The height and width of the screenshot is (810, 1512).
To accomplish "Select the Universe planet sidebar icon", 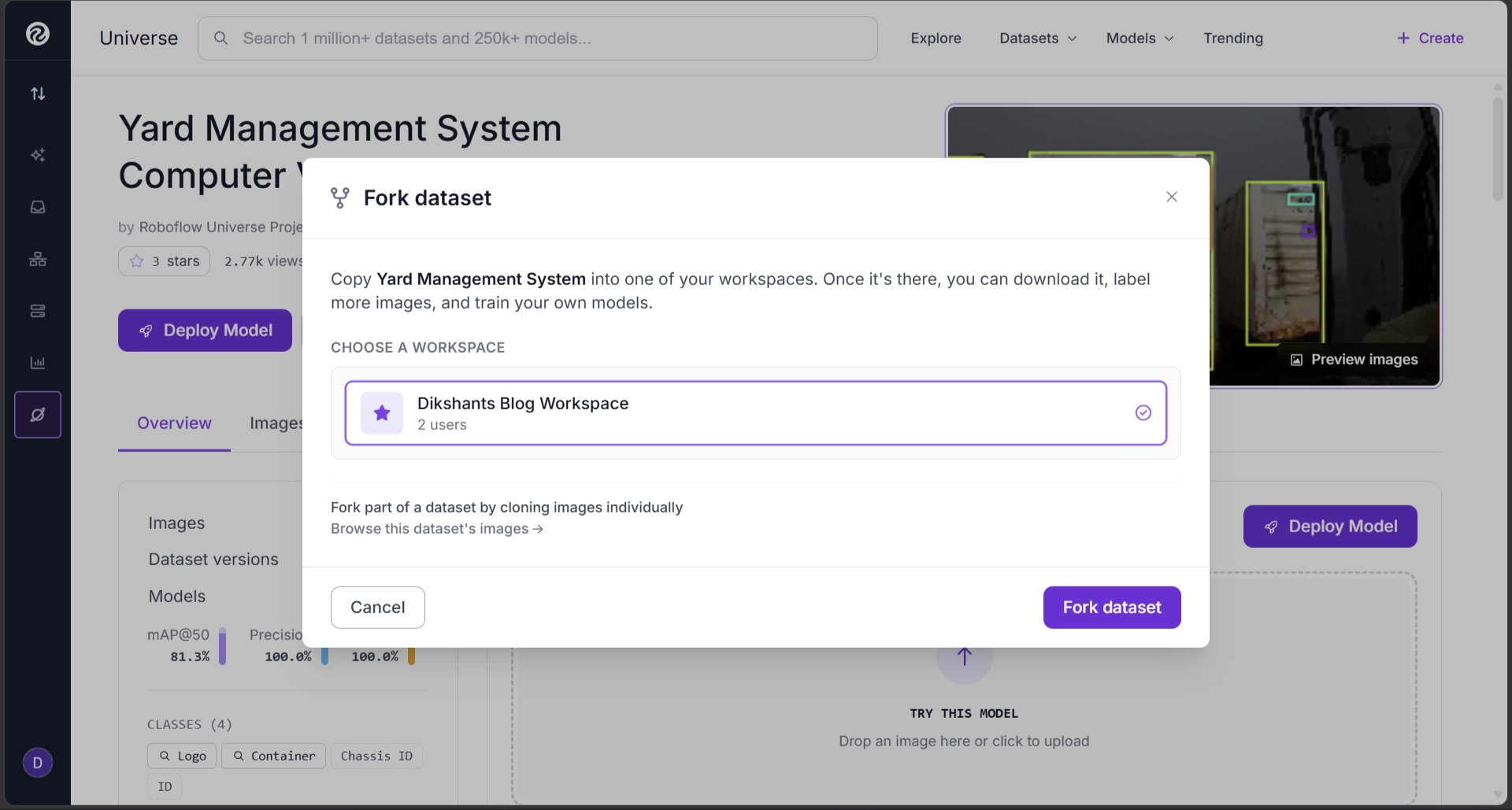I will pyautogui.click(x=38, y=415).
